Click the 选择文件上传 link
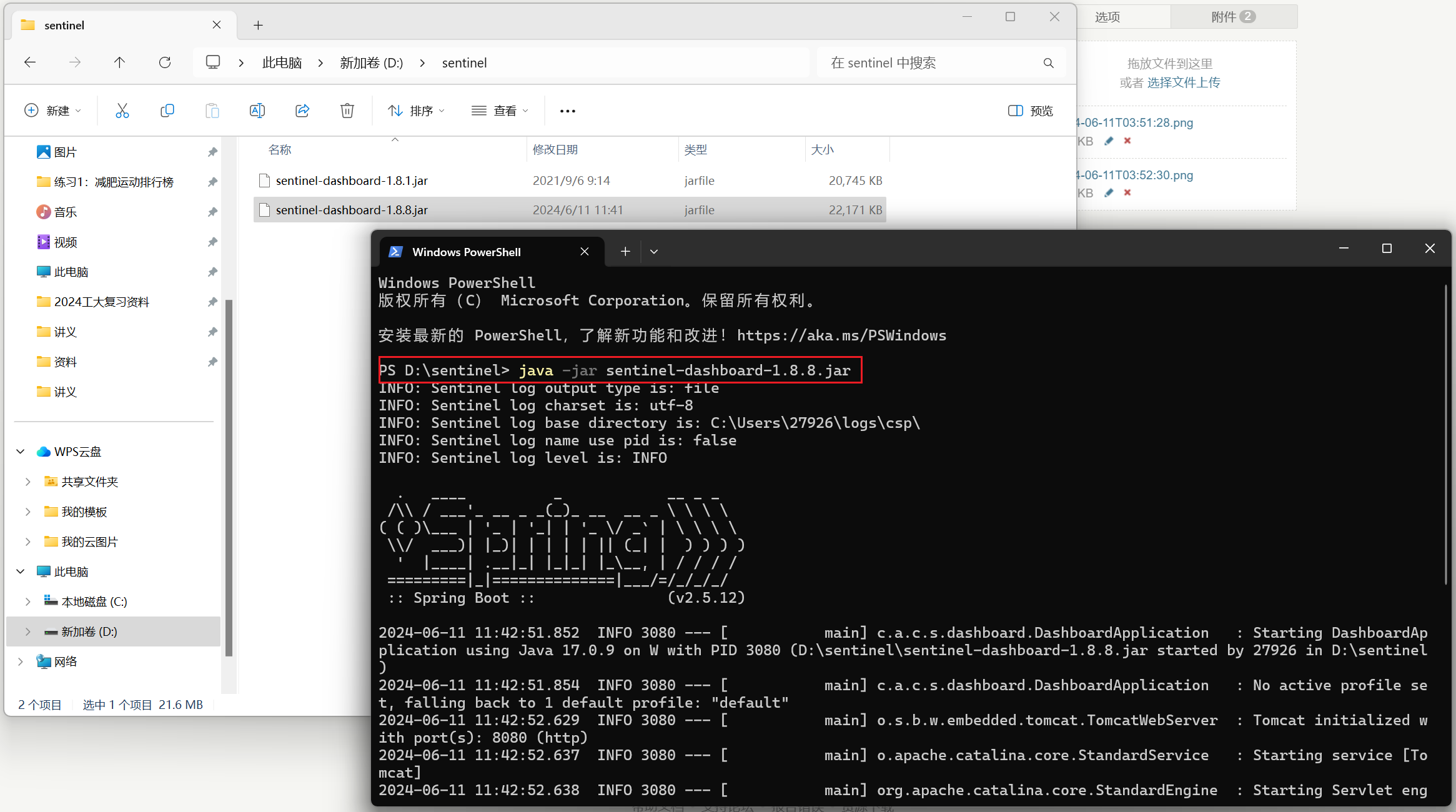This screenshot has width=1456, height=812. [1183, 82]
